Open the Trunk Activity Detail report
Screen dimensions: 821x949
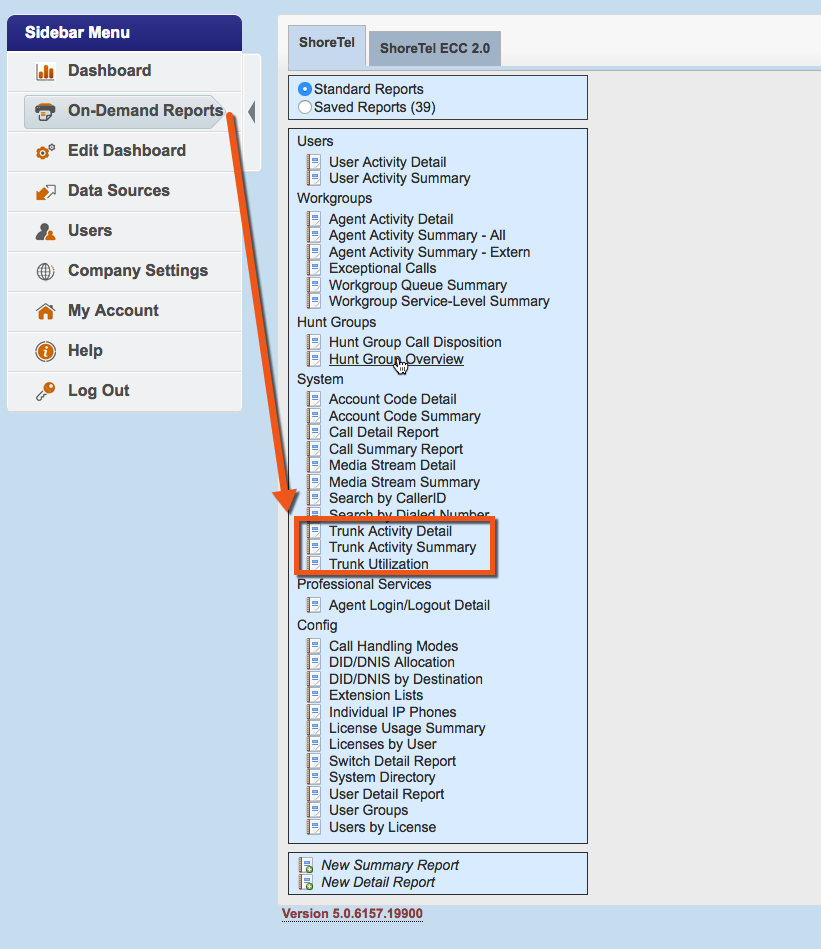(390, 531)
